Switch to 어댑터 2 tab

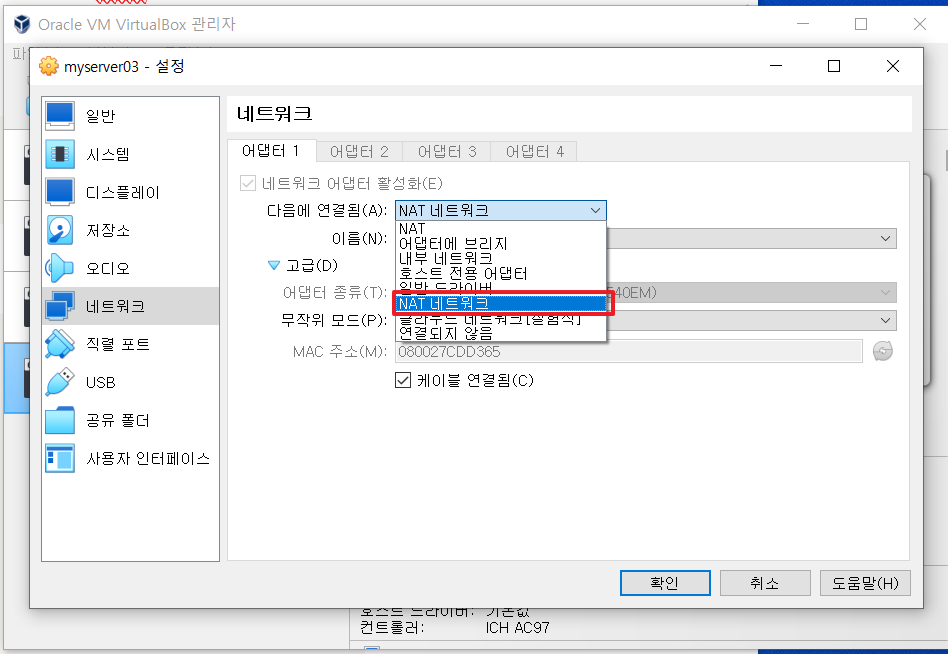click(359, 151)
